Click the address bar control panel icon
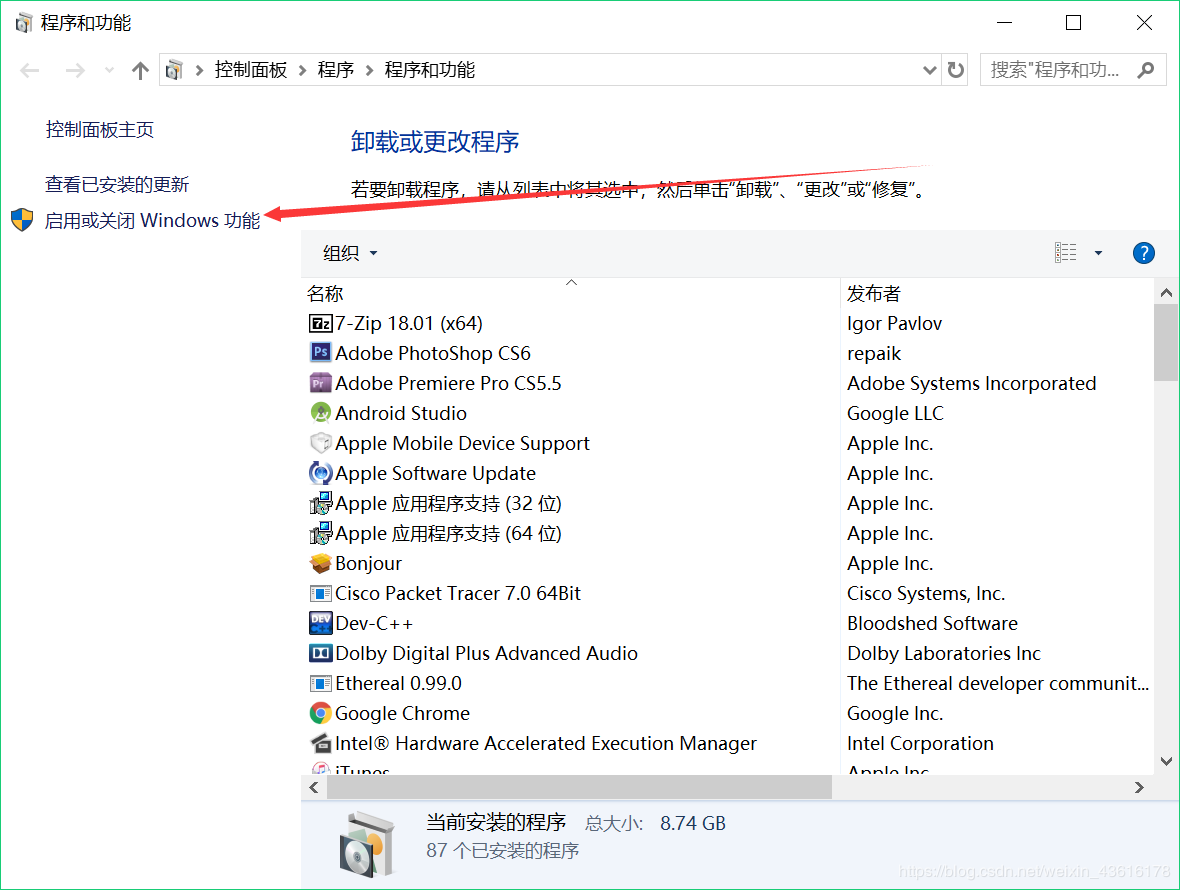 pyautogui.click(x=175, y=70)
